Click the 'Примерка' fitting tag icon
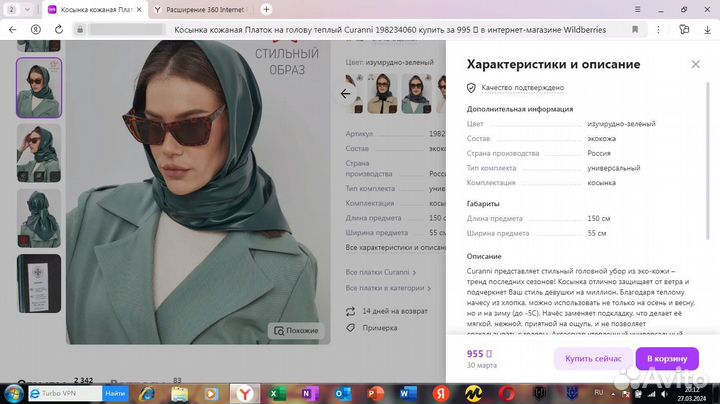720x404 pixels. 350,328
